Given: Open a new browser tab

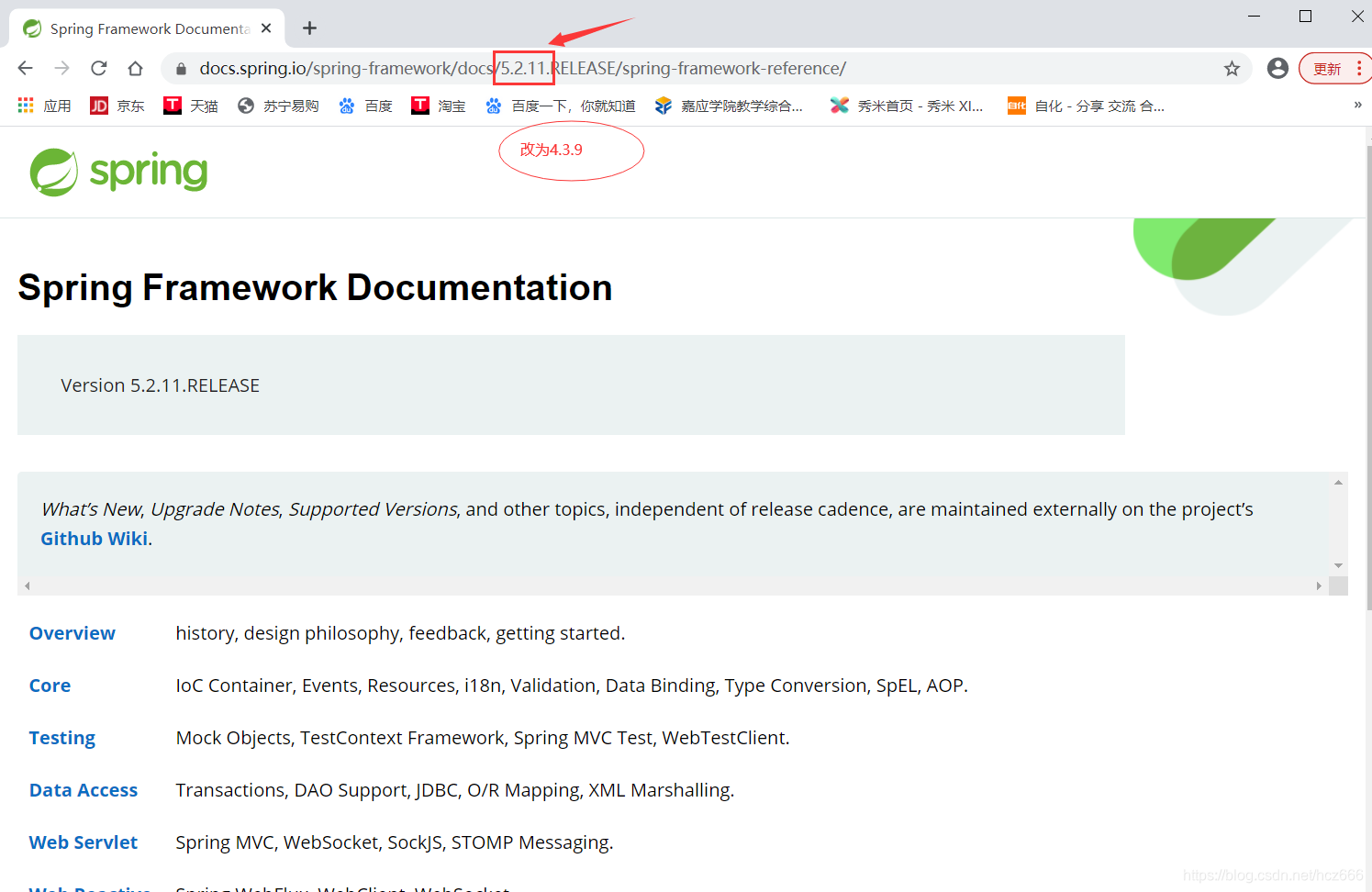Looking at the screenshot, I should coord(309,28).
